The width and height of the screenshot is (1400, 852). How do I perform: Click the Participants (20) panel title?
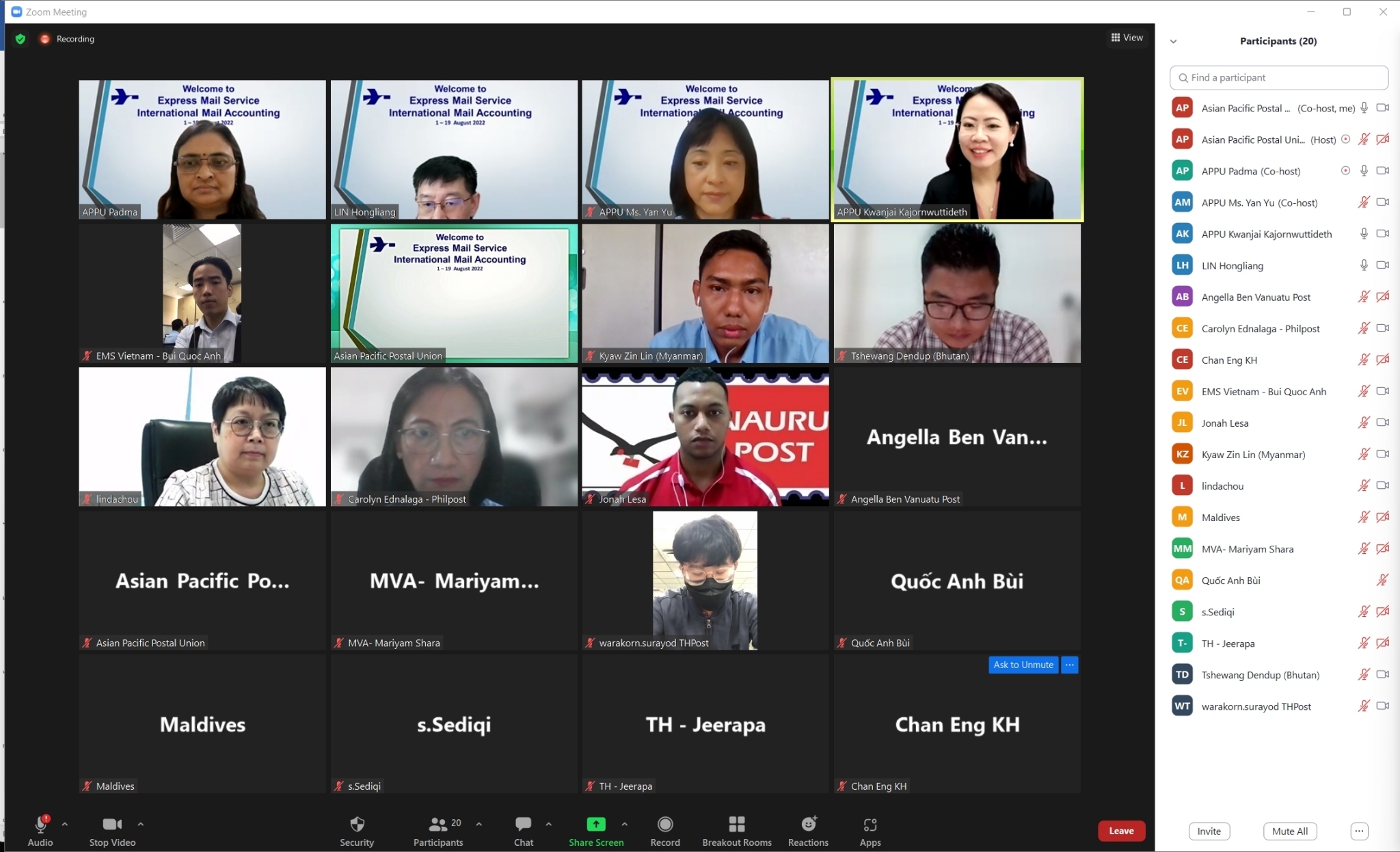click(1278, 41)
